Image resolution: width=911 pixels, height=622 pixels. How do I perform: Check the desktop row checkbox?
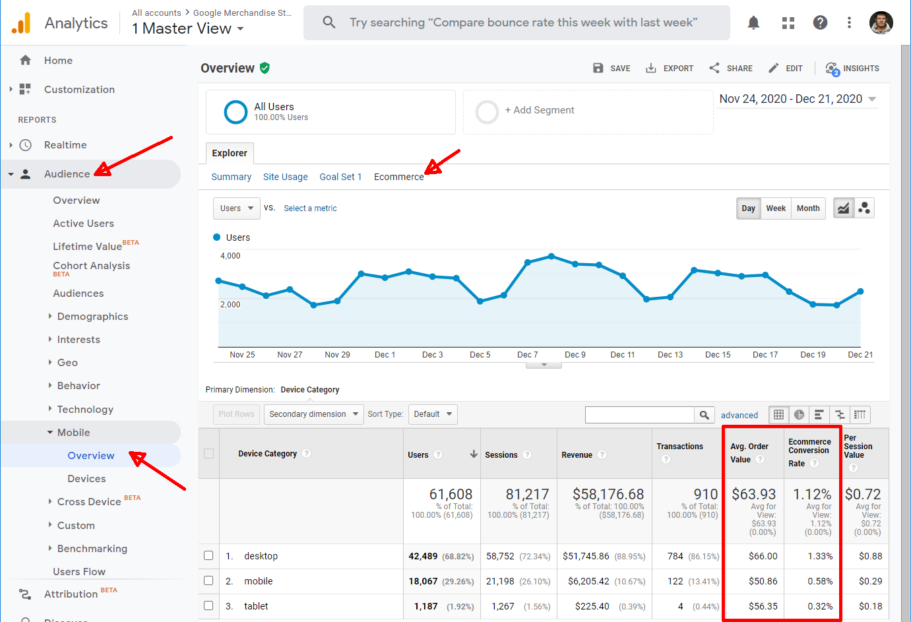(x=208, y=556)
